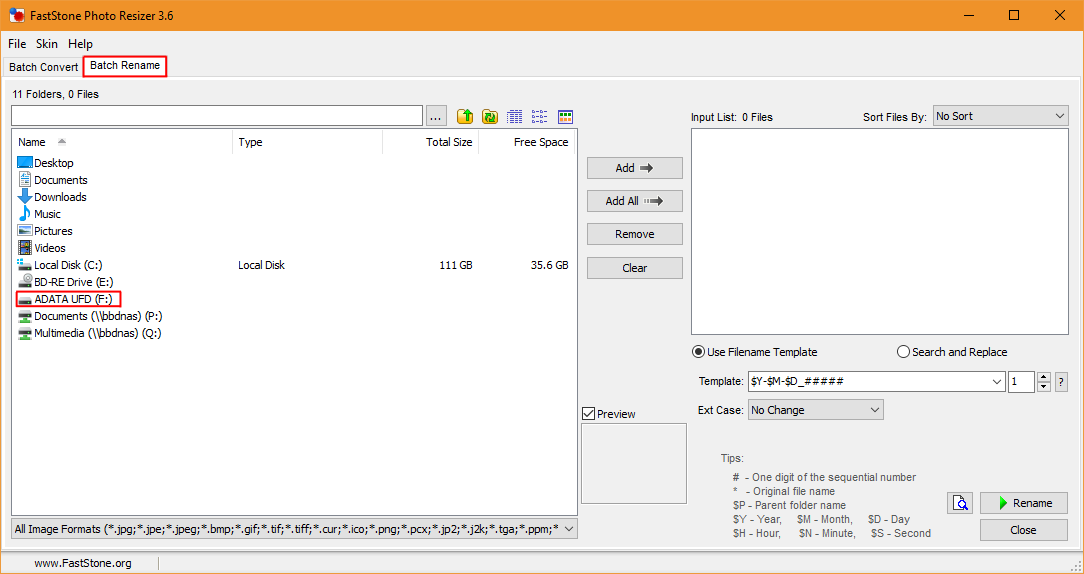Click the Close button
This screenshot has height=574, width=1084.
[x=1024, y=530]
